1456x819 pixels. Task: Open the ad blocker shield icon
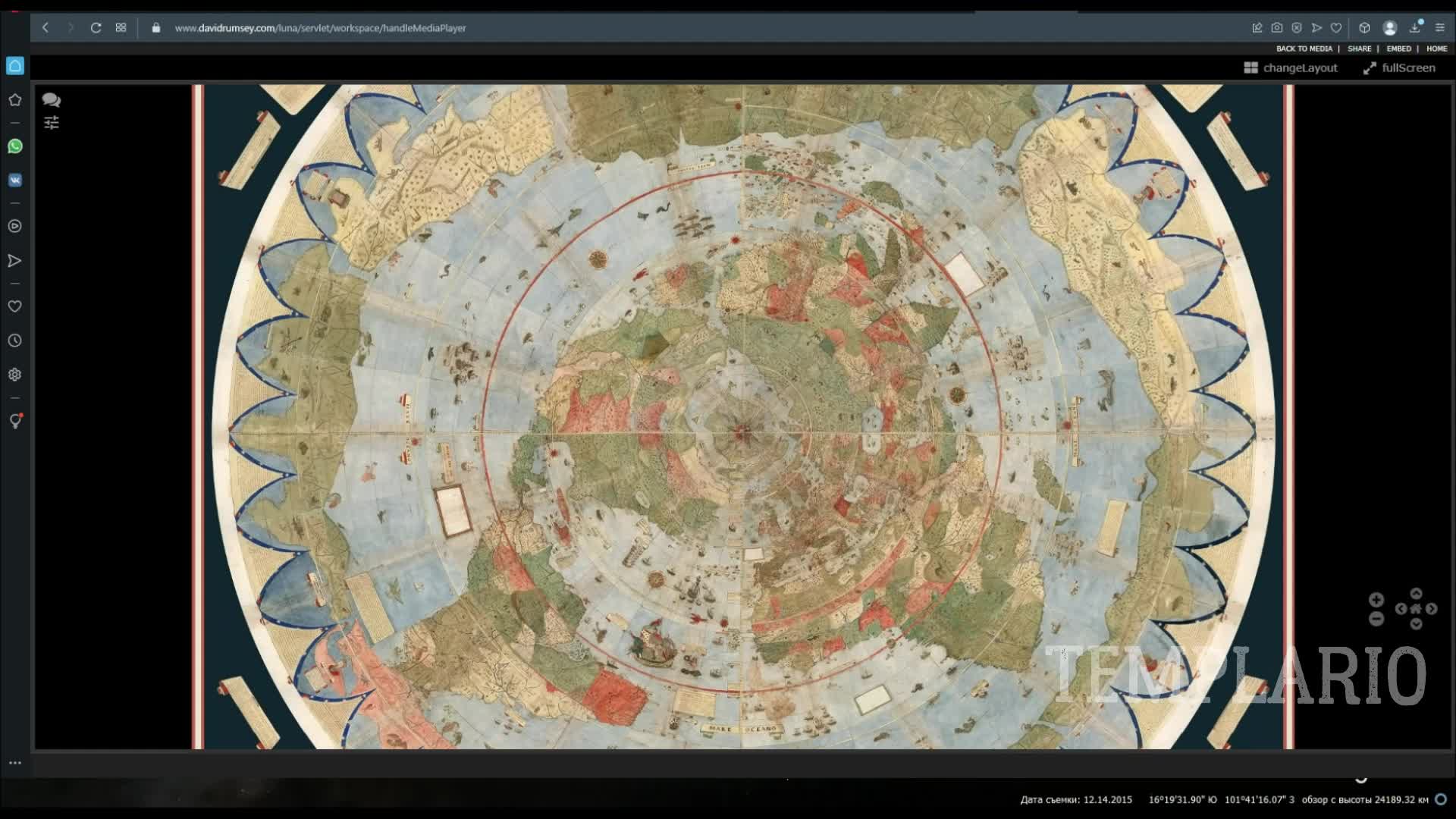click(x=1297, y=28)
